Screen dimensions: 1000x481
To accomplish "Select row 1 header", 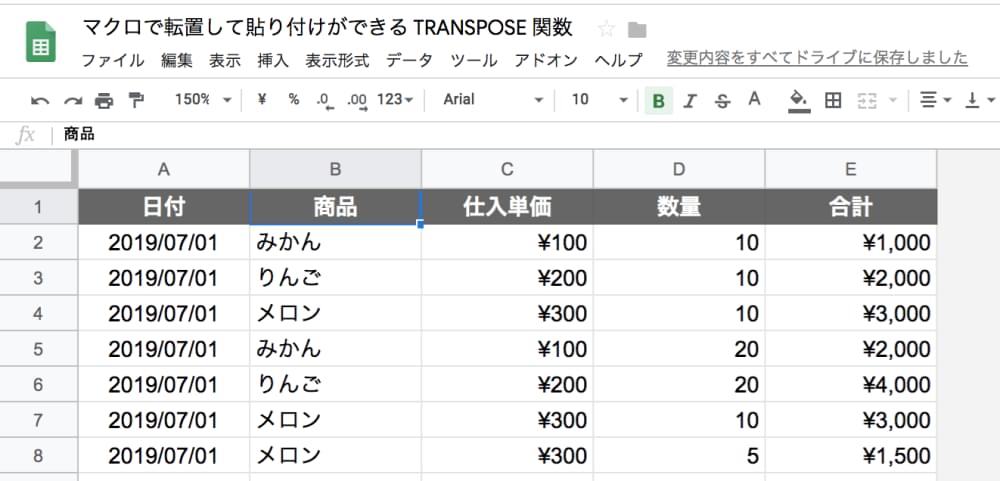I will (x=39, y=207).
